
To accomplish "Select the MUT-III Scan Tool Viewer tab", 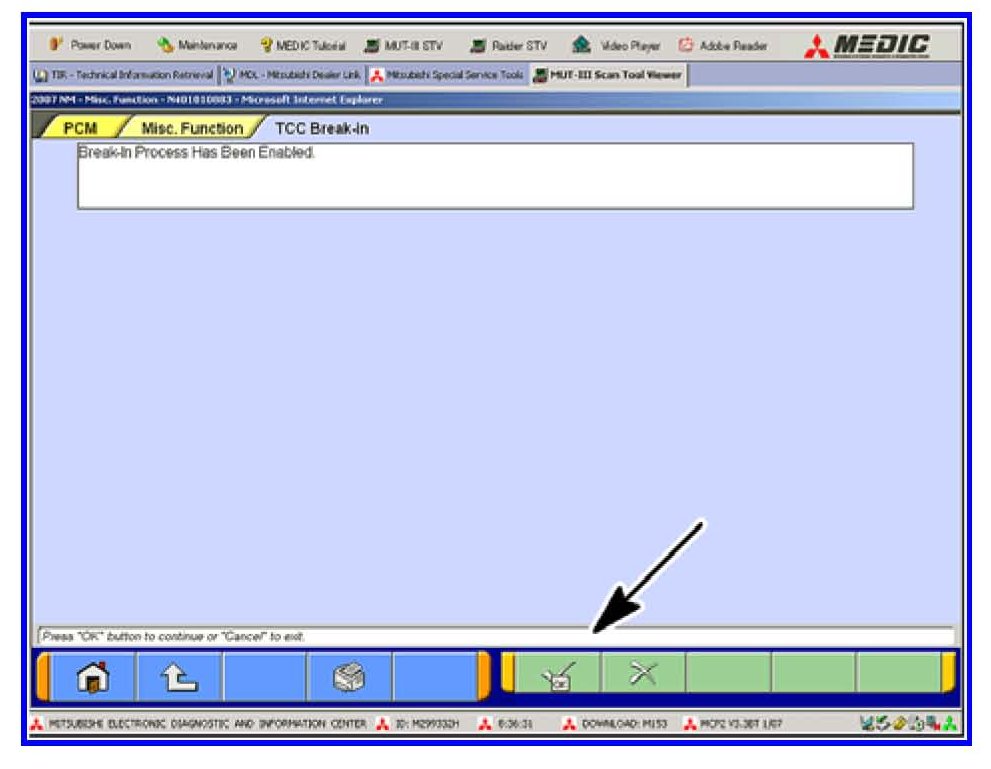I will click(x=608, y=76).
